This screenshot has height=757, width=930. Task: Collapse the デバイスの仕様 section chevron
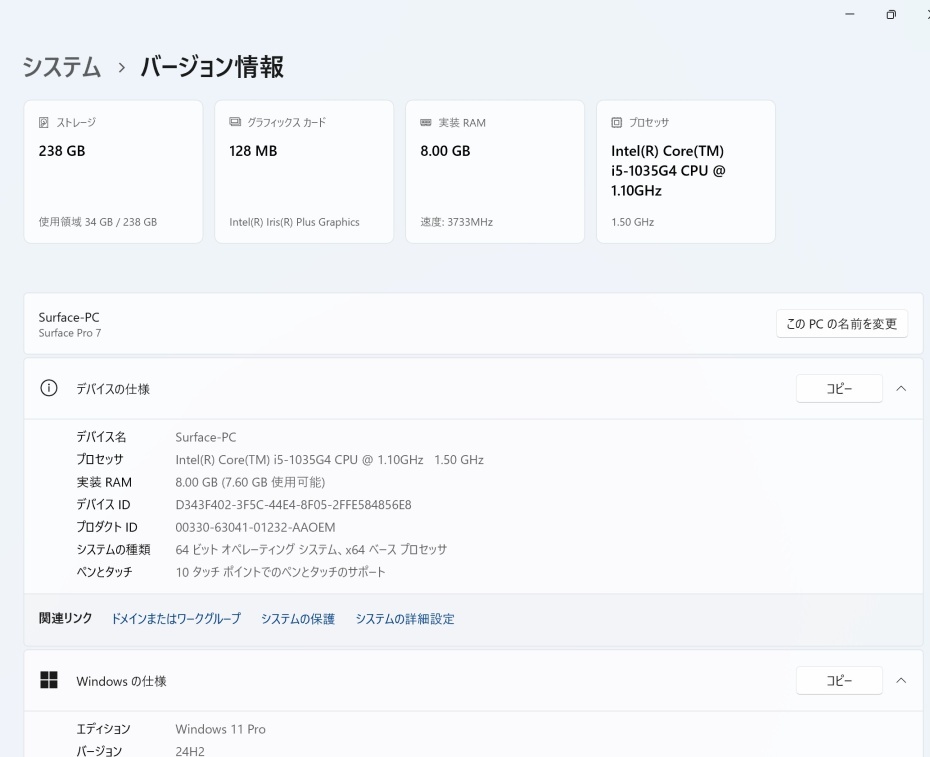[x=901, y=389]
